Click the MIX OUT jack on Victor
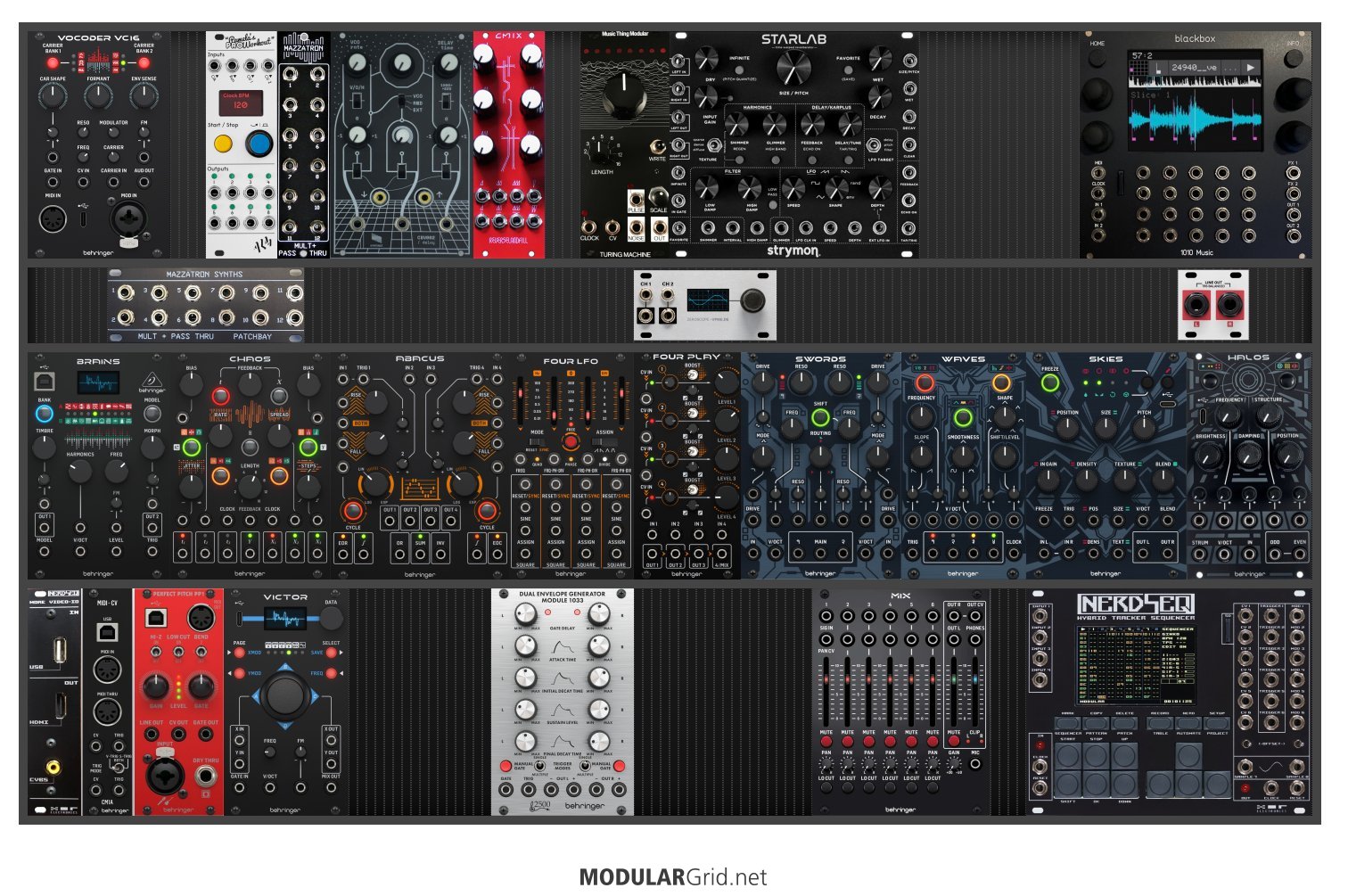 332,788
